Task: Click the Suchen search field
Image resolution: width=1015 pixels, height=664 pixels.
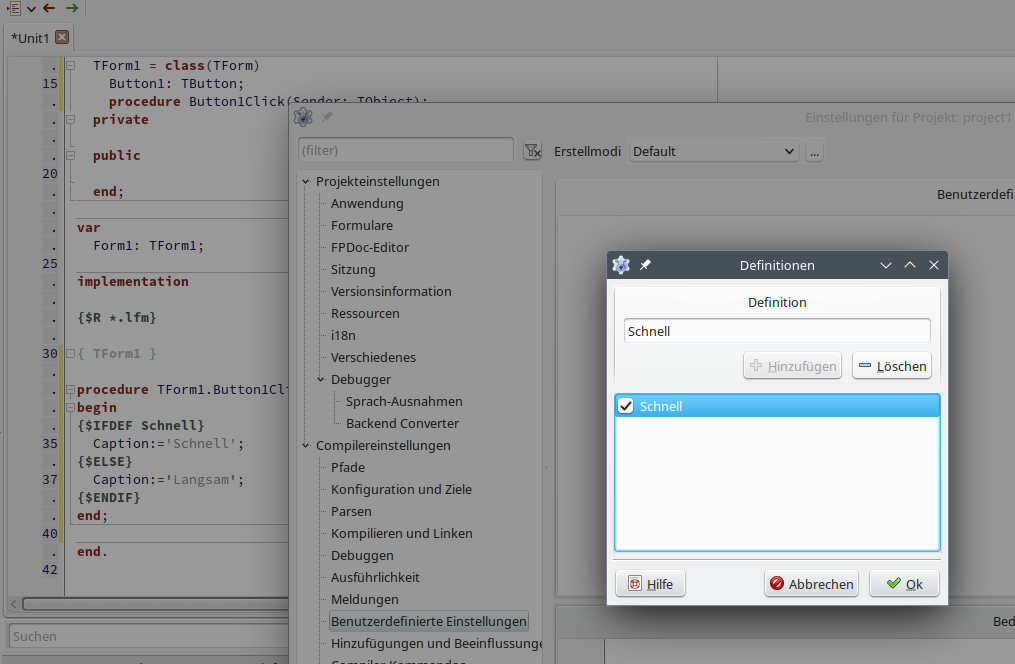Action: point(149,636)
